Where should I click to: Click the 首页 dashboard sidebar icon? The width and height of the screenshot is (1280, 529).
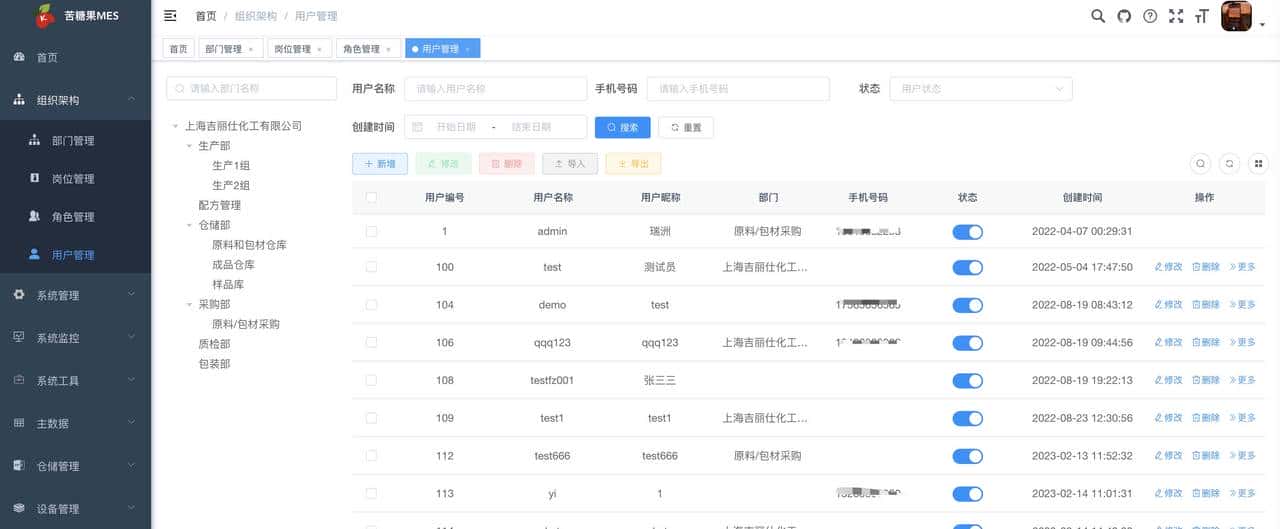(x=19, y=57)
